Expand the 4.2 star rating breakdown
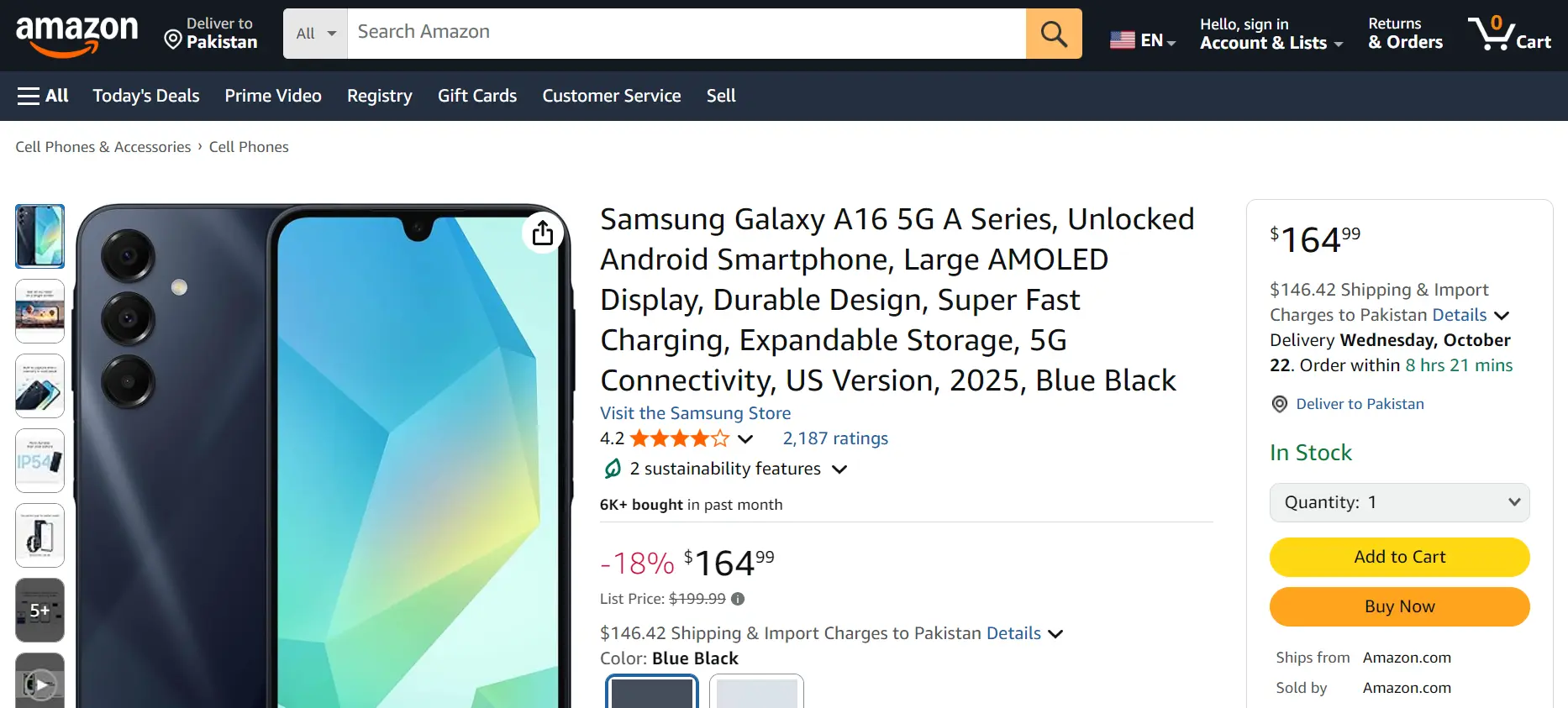 pos(745,438)
